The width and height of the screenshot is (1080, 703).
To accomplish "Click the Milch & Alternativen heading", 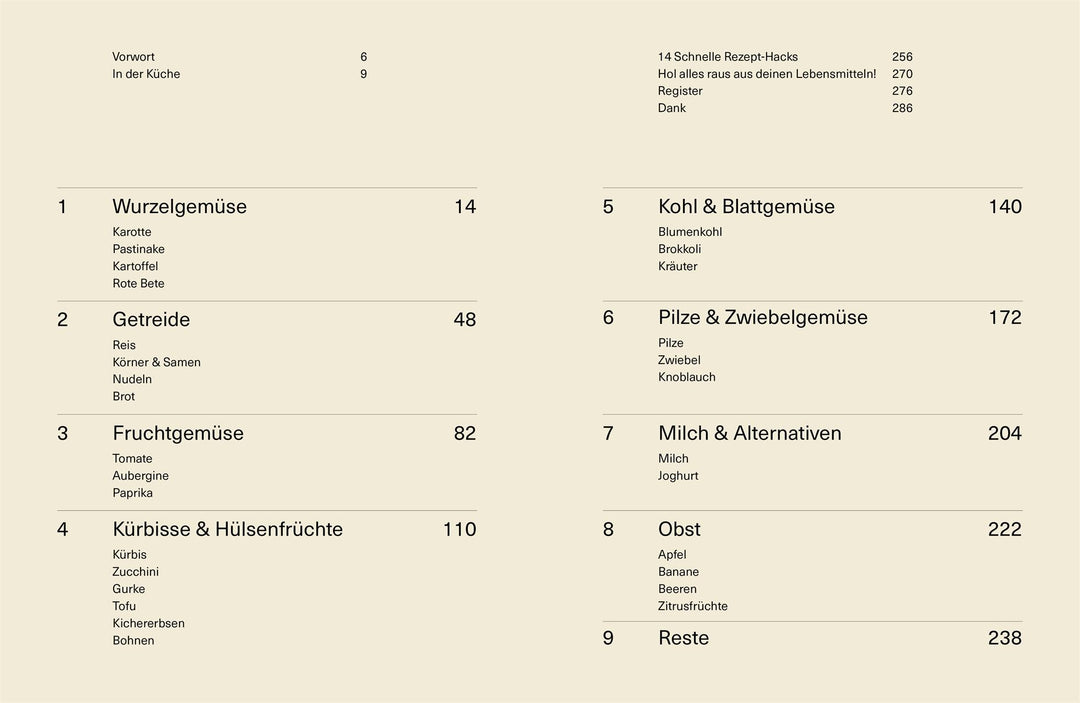I will click(x=749, y=433).
